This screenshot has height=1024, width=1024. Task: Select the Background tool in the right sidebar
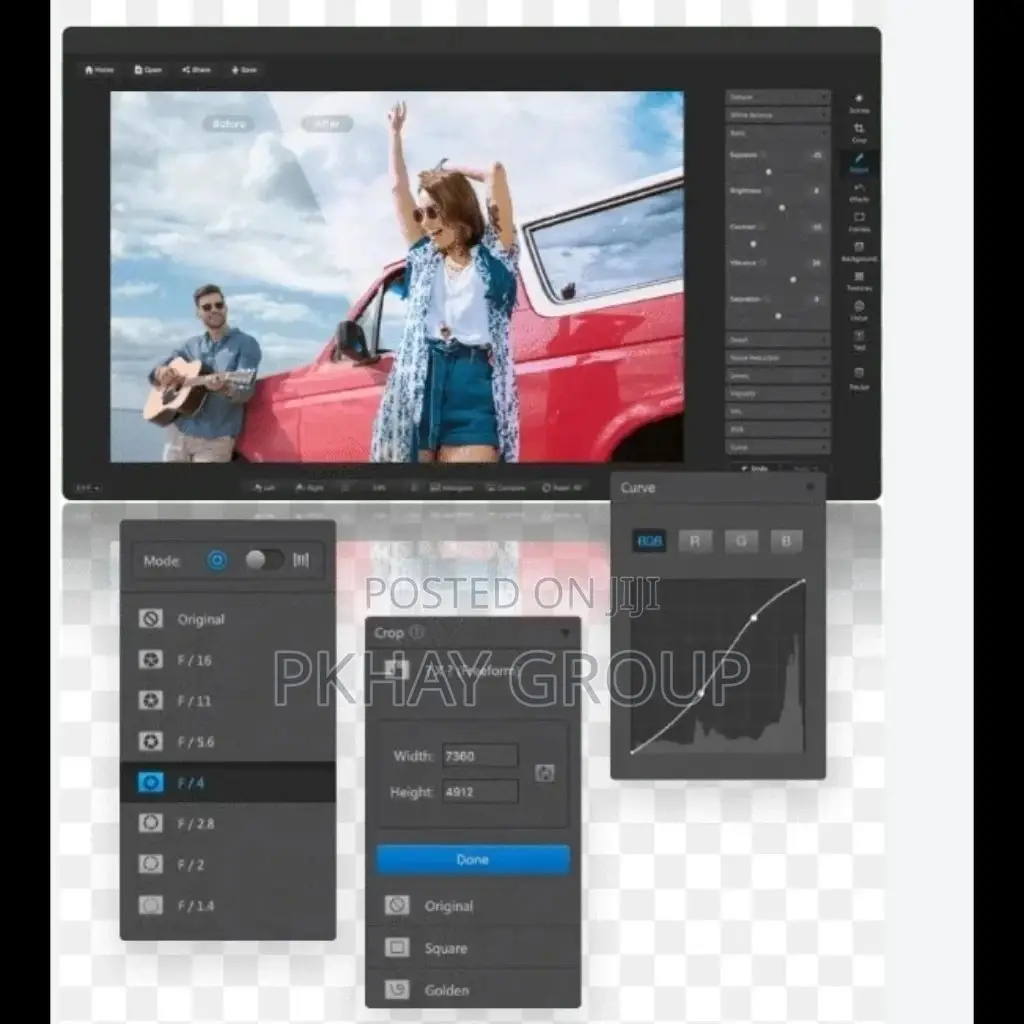(x=859, y=251)
